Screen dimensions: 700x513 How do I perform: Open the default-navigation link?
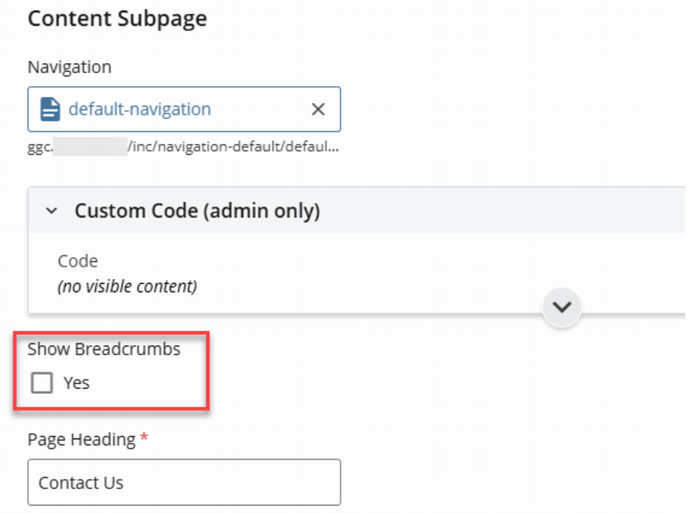click(x=139, y=110)
